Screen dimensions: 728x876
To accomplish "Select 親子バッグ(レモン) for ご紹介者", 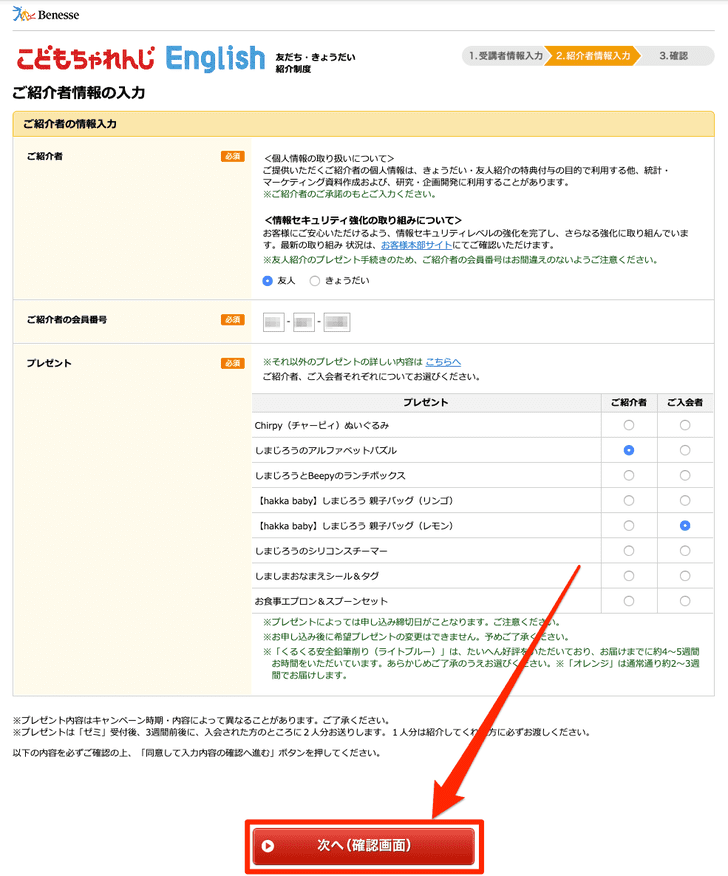I will (629, 526).
